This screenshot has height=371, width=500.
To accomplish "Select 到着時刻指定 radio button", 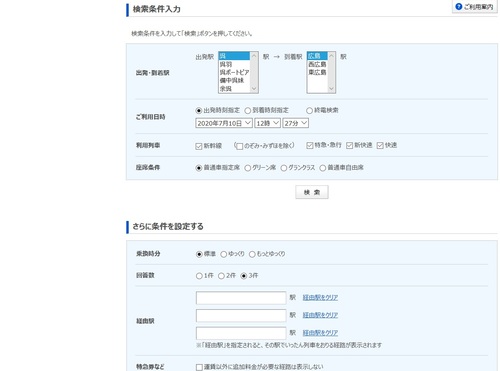I will [x=248, y=110].
